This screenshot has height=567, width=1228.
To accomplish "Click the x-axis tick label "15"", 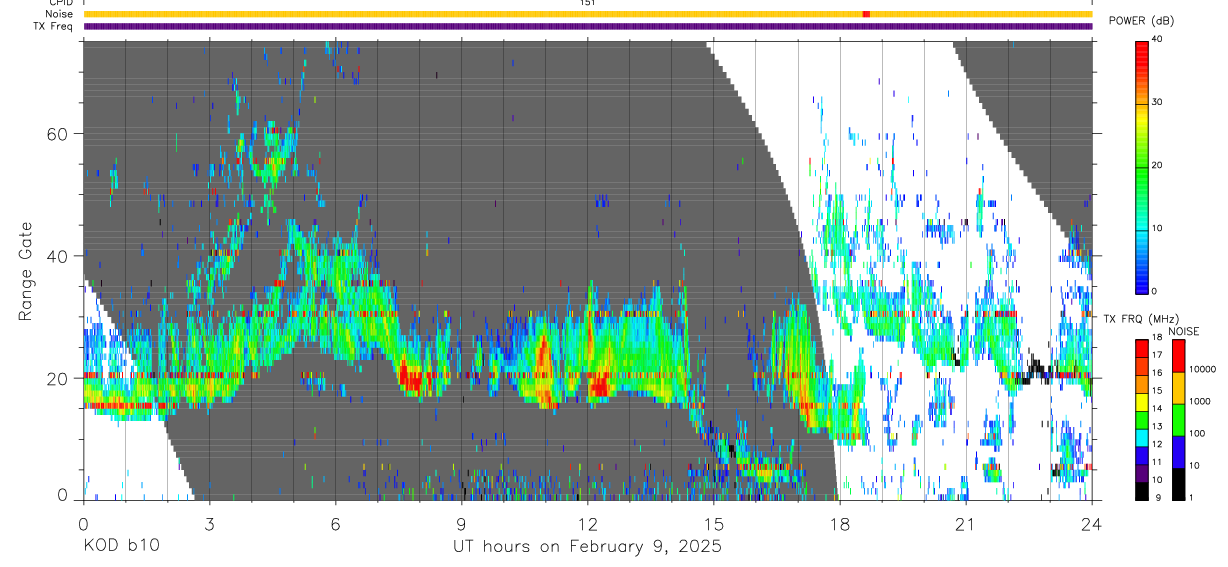I will coord(713,523).
